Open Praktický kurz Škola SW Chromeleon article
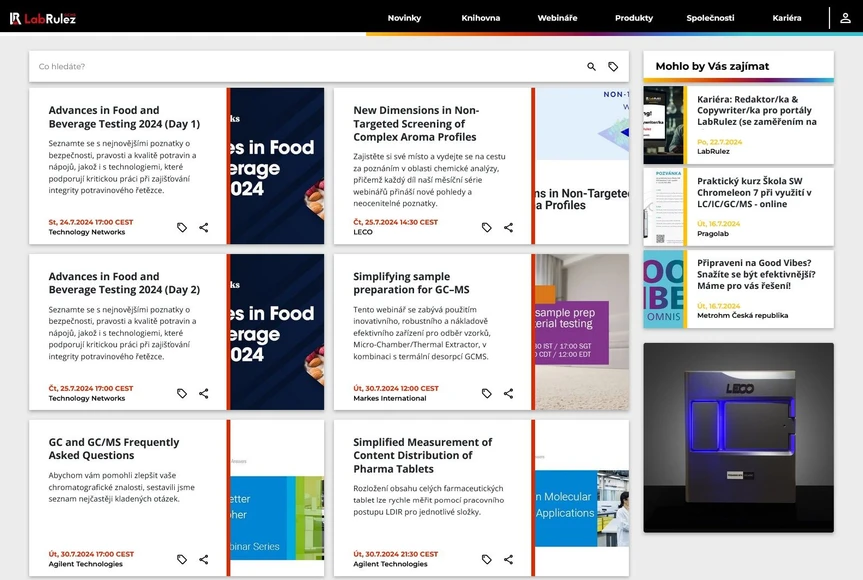 tap(754, 193)
